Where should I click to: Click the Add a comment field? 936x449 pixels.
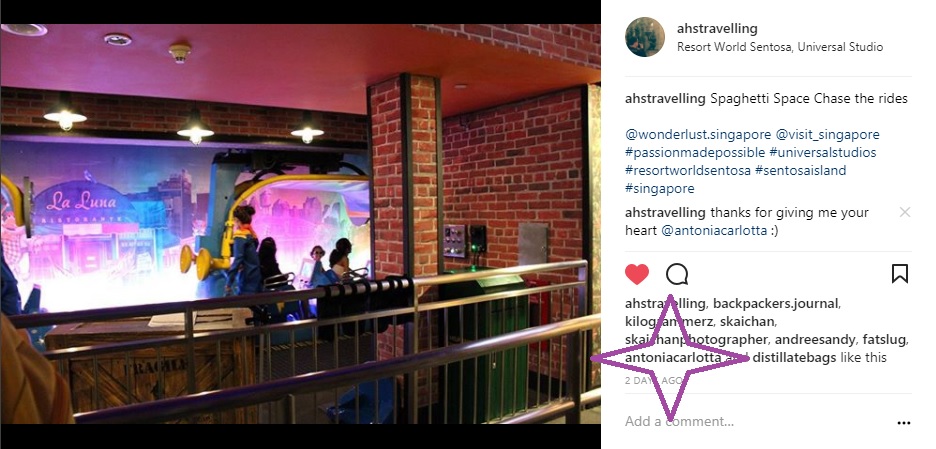coord(758,422)
